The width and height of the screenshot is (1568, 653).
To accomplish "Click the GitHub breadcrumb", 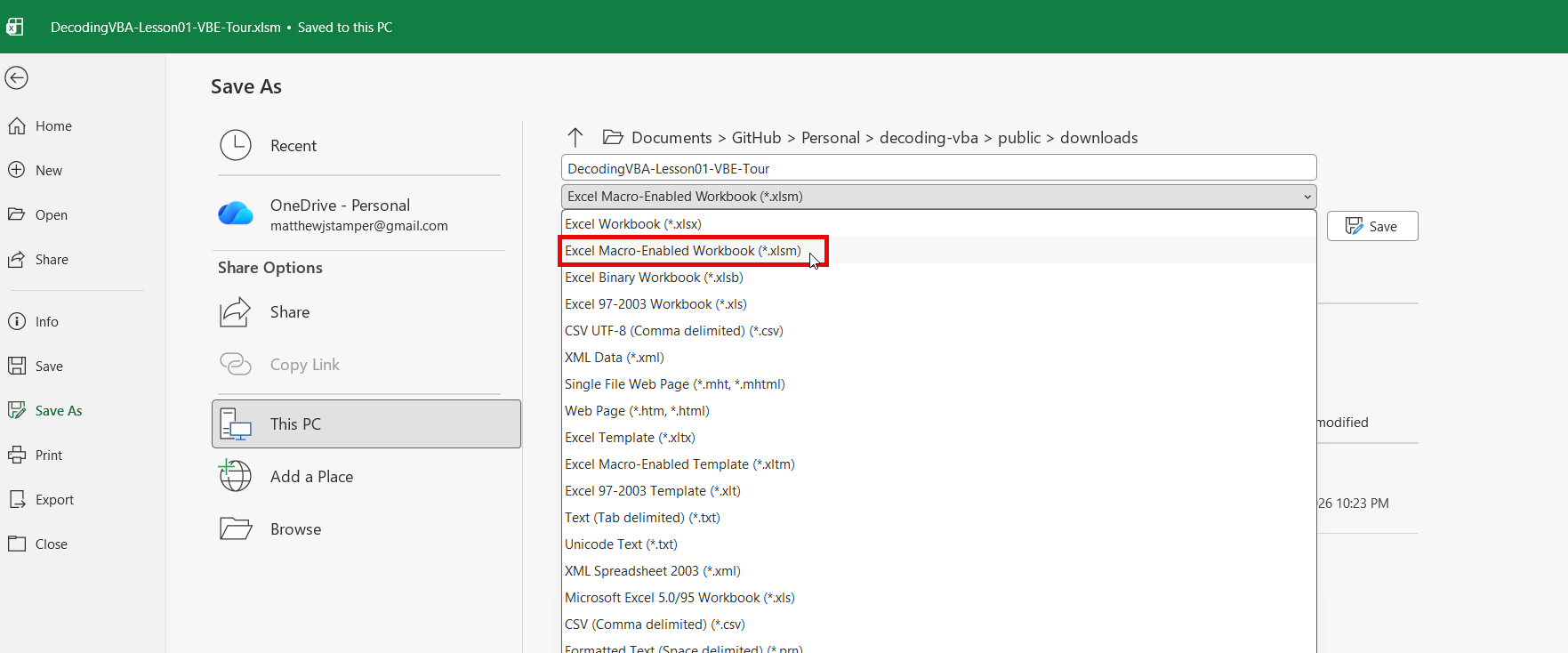I will coord(756,138).
